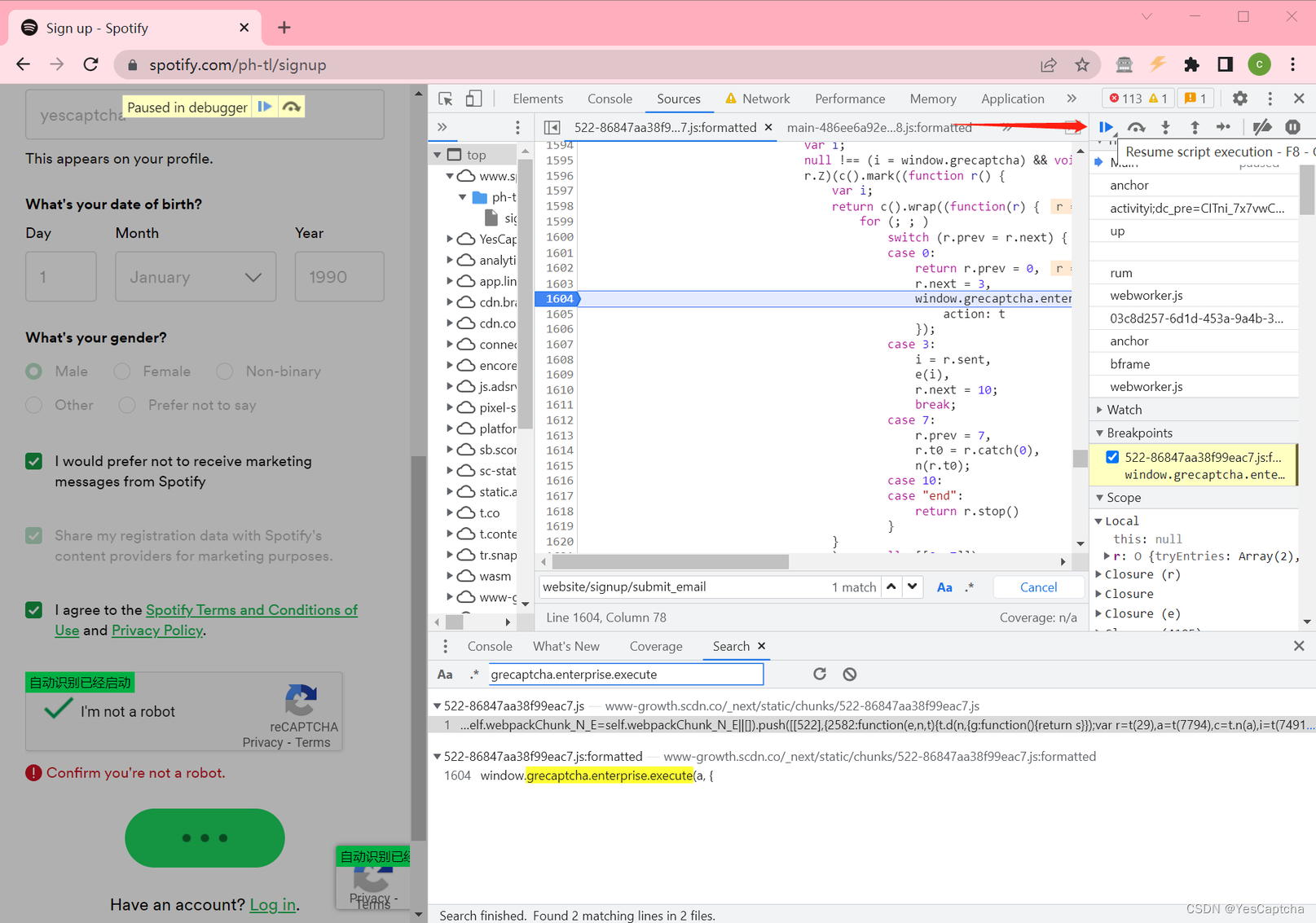
Task: Step over from Paused in debugger overlay
Action: 291,107
